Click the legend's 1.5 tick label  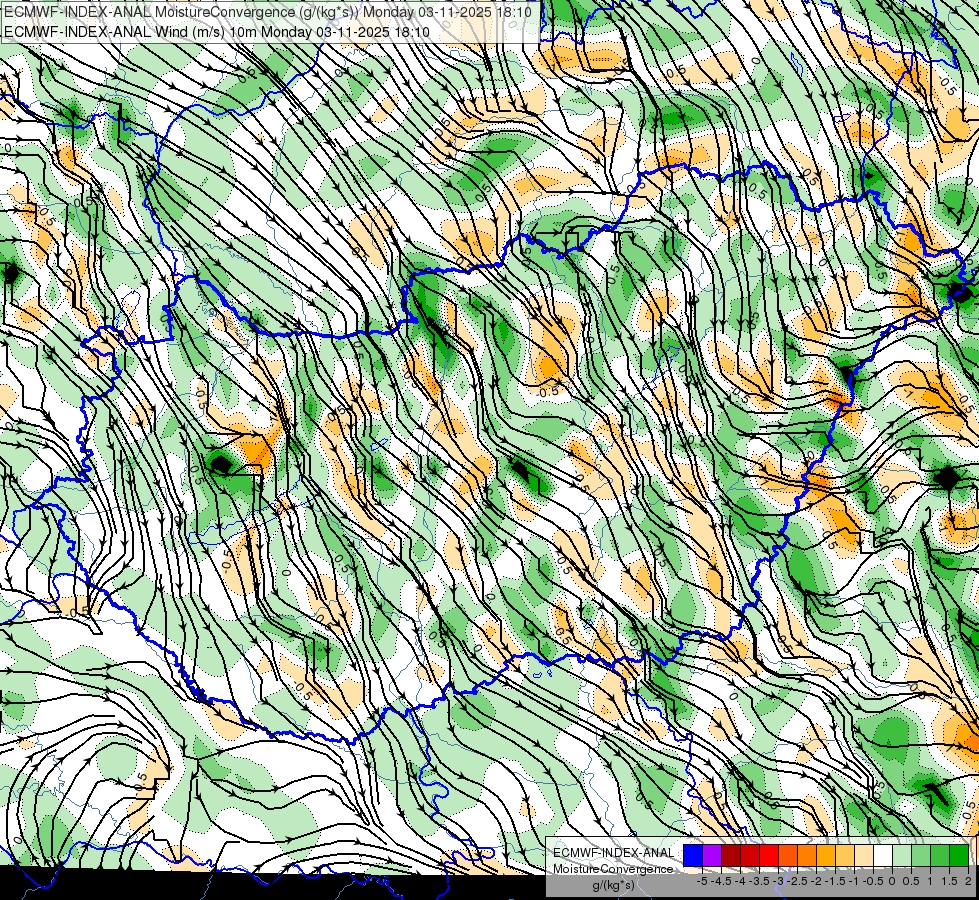click(x=949, y=881)
